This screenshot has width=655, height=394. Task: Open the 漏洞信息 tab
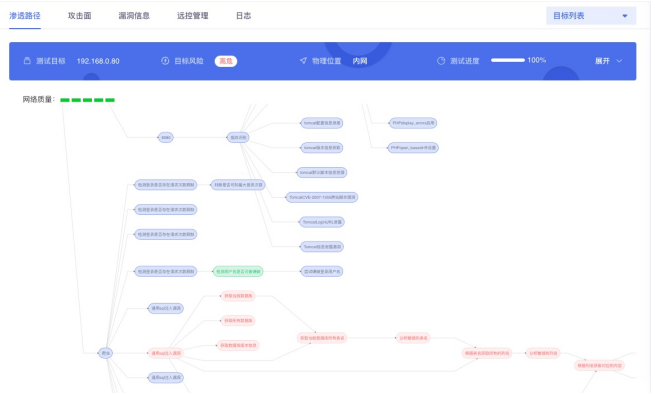coord(134,16)
